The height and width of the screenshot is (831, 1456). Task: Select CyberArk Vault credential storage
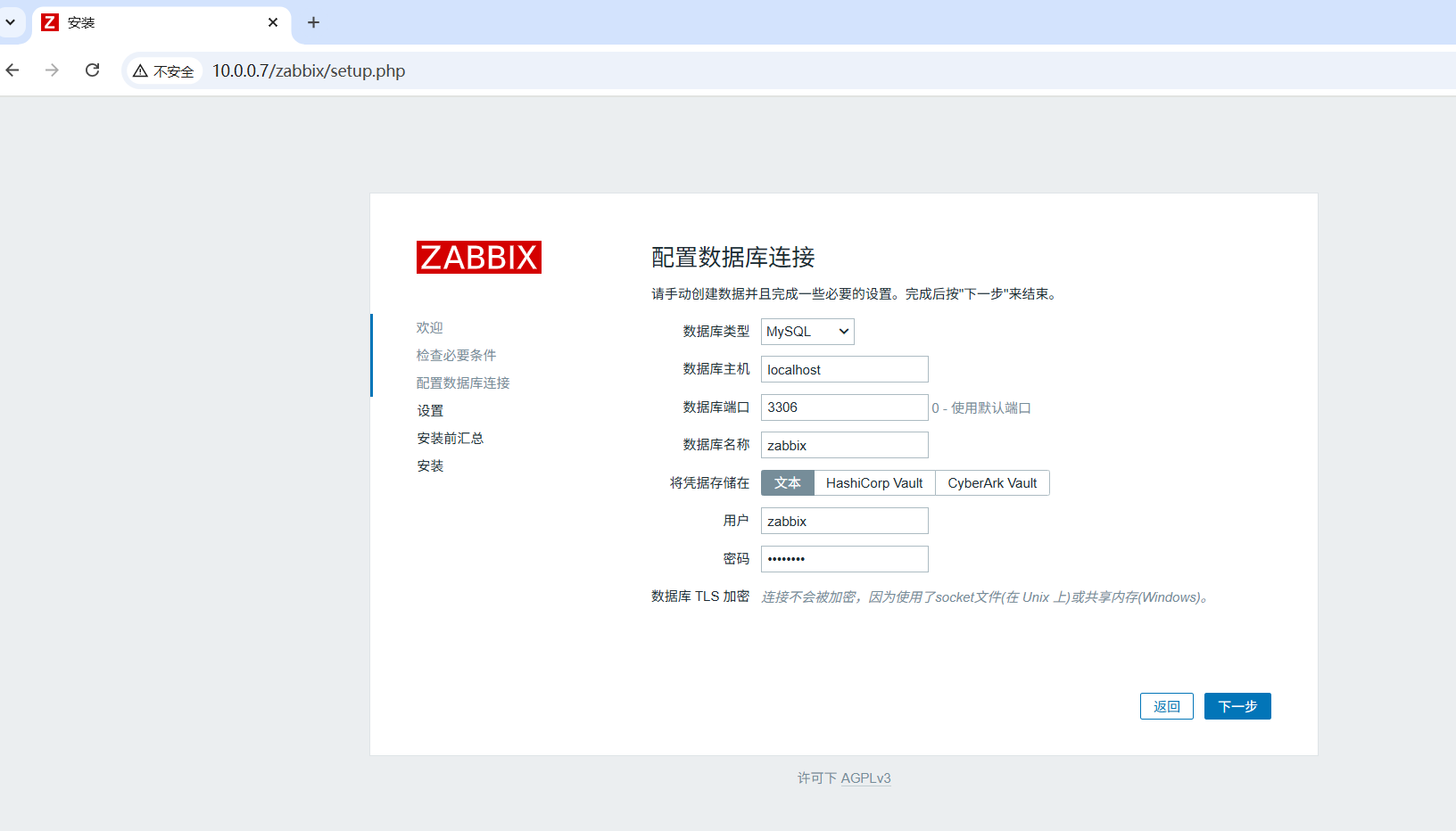[992, 483]
